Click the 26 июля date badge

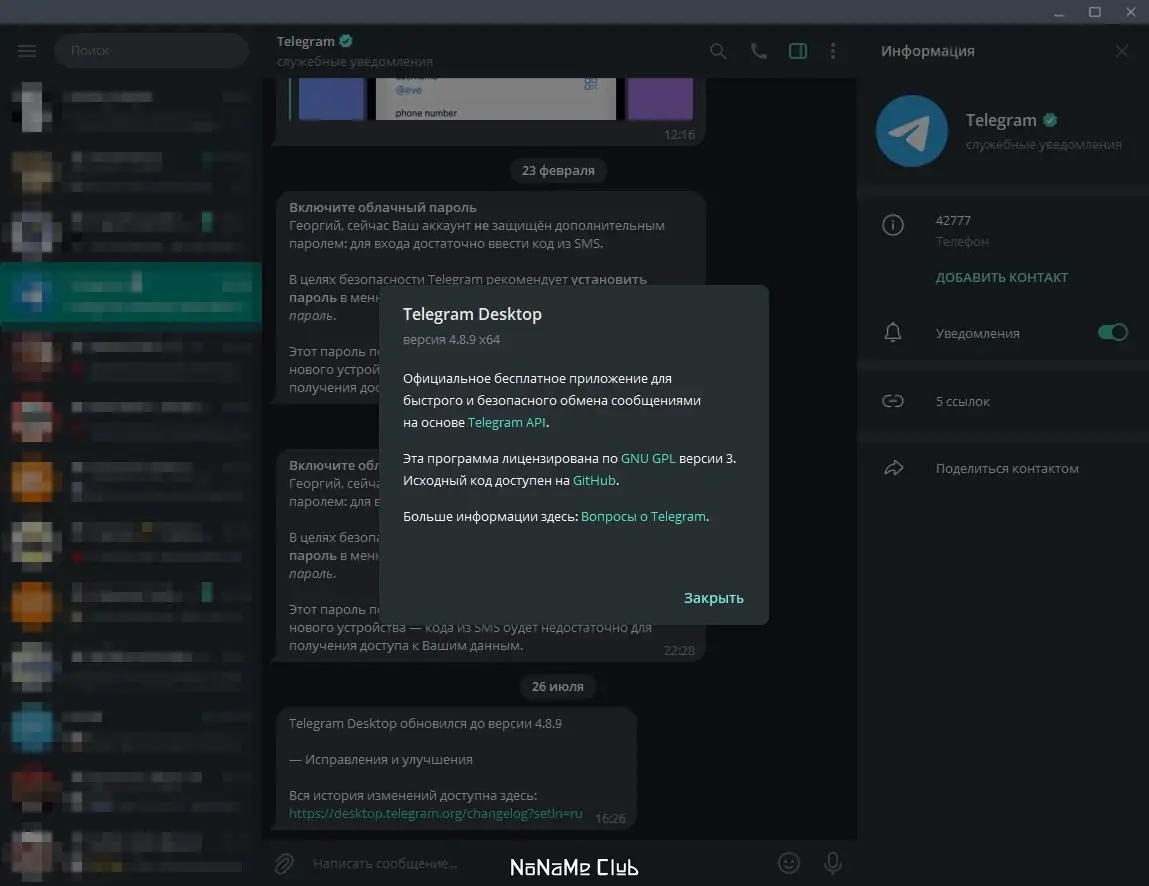point(558,687)
